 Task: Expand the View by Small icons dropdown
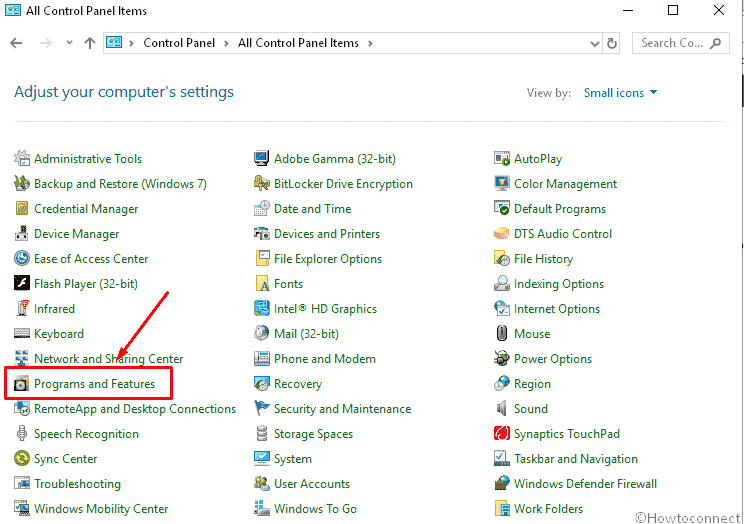coord(620,93)
